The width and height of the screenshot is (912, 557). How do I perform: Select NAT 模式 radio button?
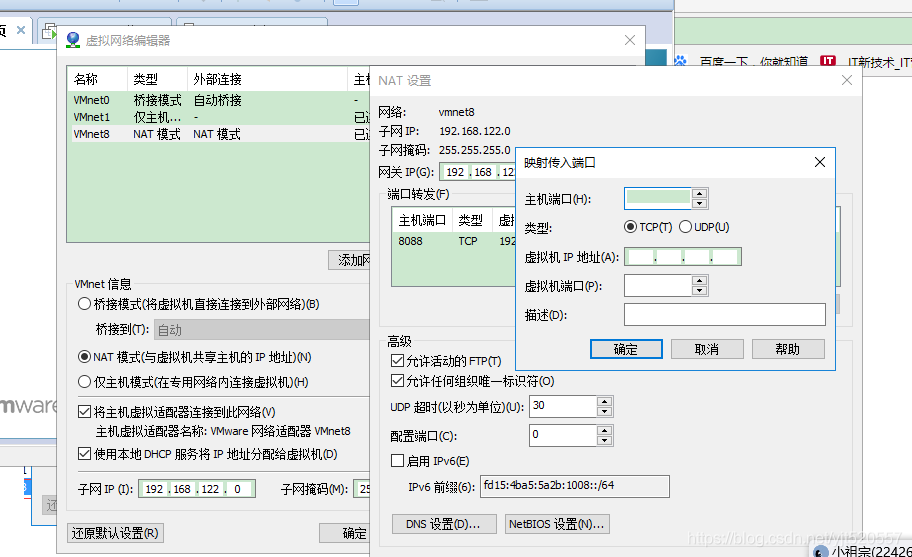(x=84, y=356)
